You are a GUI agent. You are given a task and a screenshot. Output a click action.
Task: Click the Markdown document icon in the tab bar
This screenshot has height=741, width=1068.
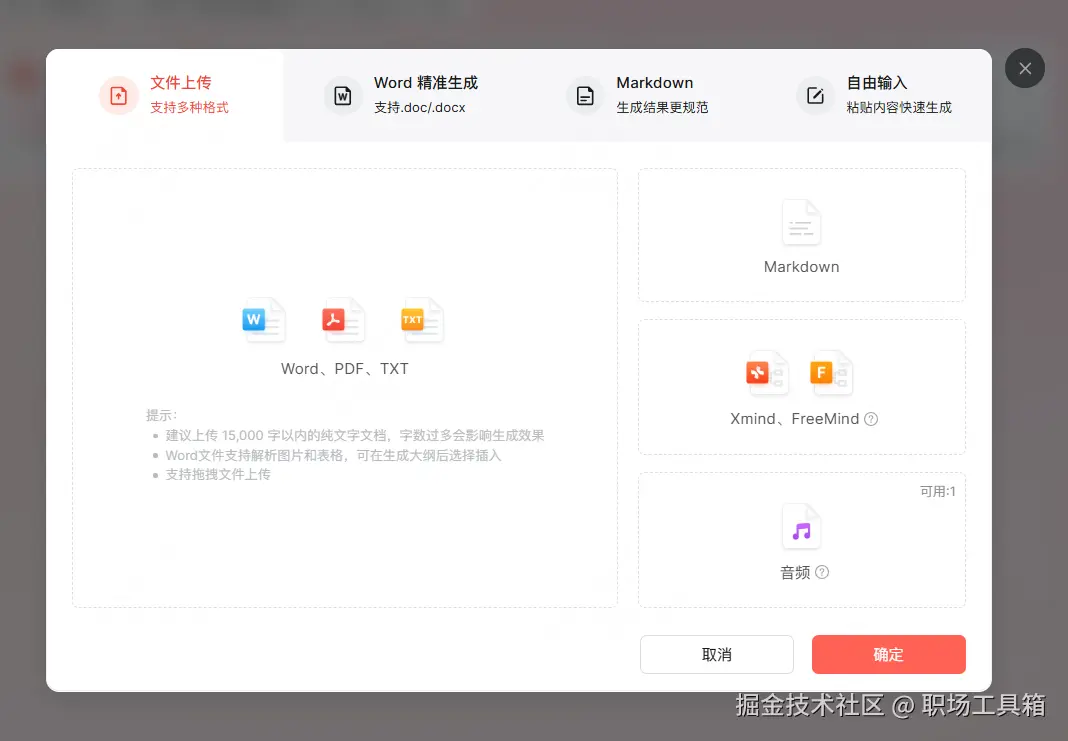[x=585, y=96]
